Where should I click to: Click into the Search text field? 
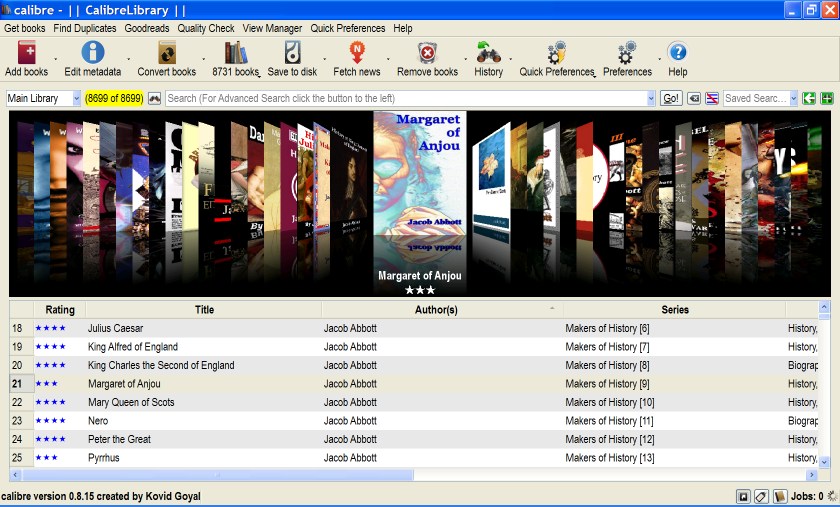406,98
